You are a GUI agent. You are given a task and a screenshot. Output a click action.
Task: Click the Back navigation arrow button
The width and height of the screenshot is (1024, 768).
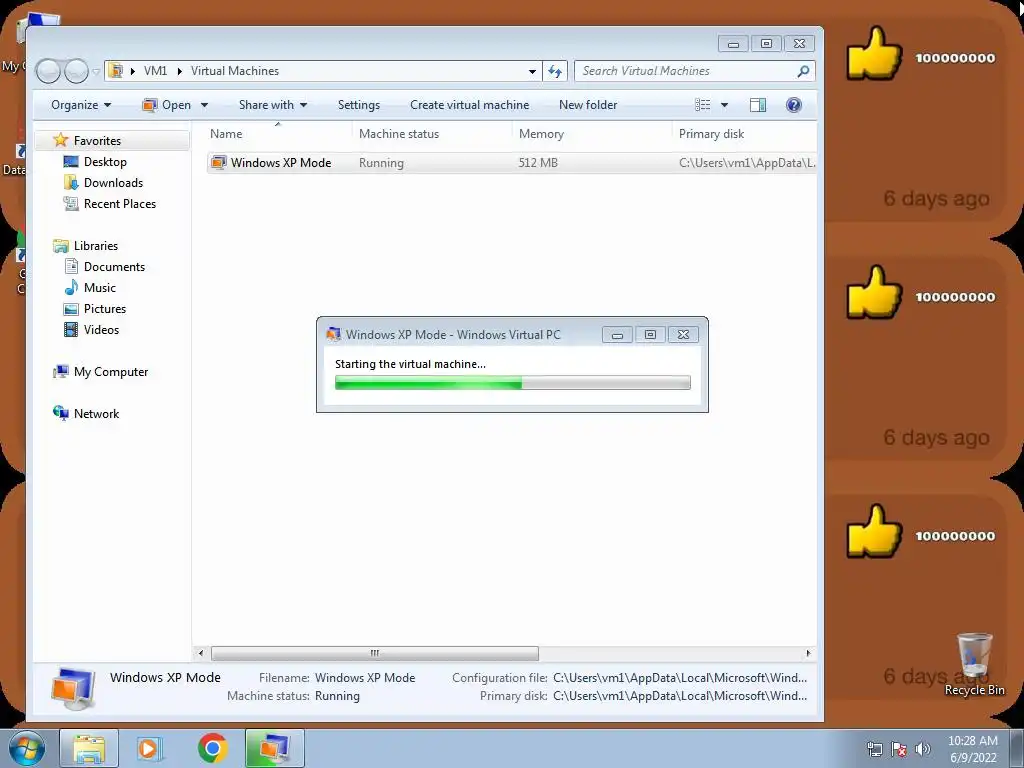click(x=48, y=71)
